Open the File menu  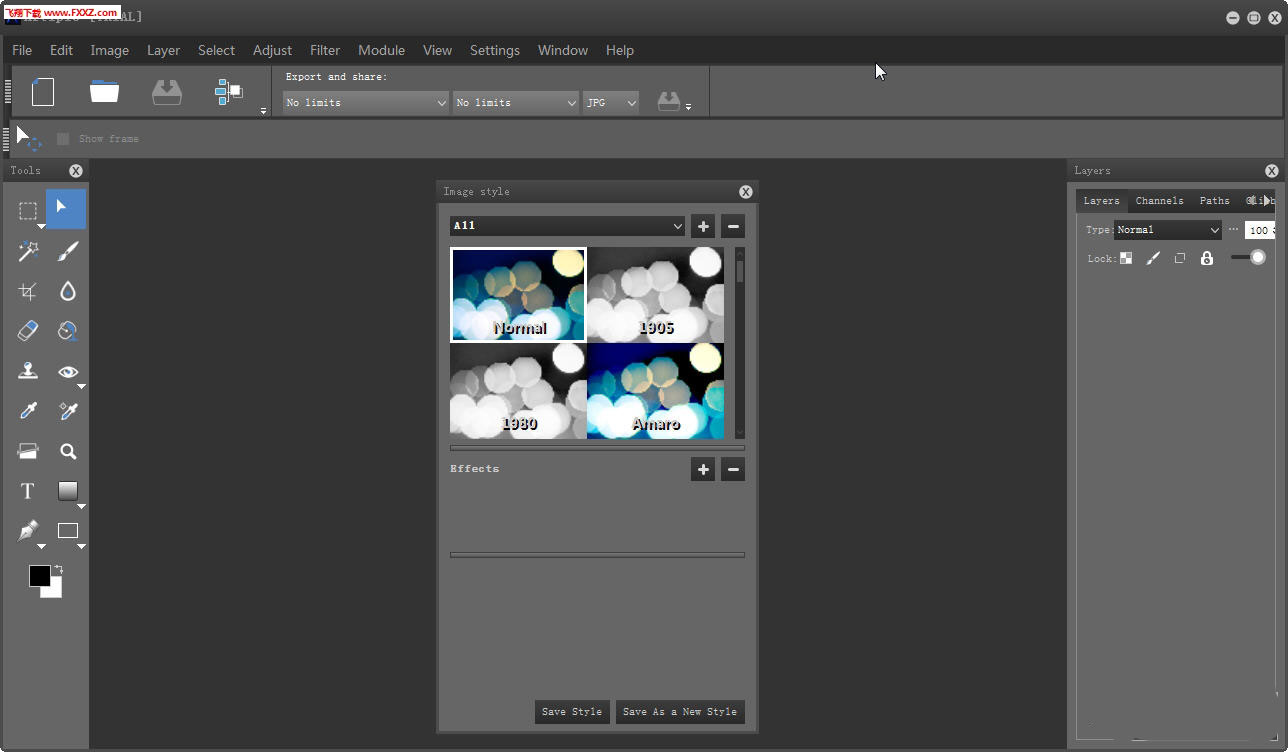tap(22, 50)
